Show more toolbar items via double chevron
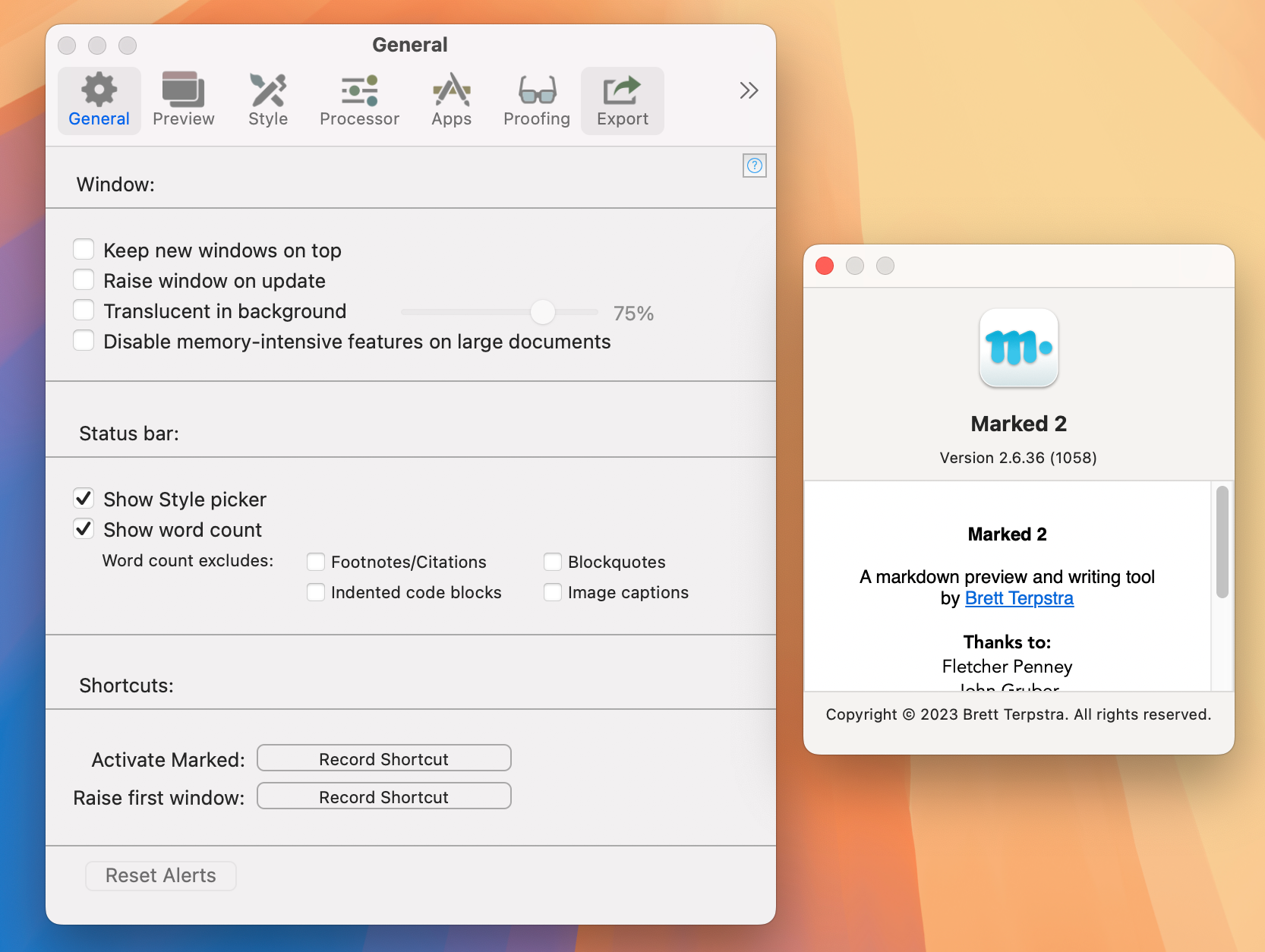 [749, 90]
